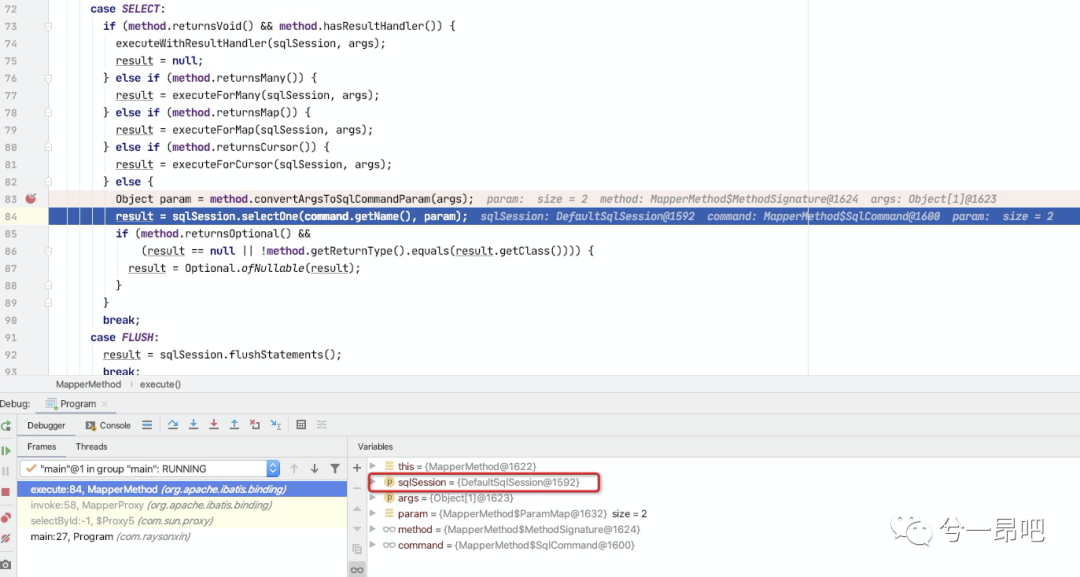Remove watch with the minus icon
Screen dimensions: 1080x577
pos(357,488)
